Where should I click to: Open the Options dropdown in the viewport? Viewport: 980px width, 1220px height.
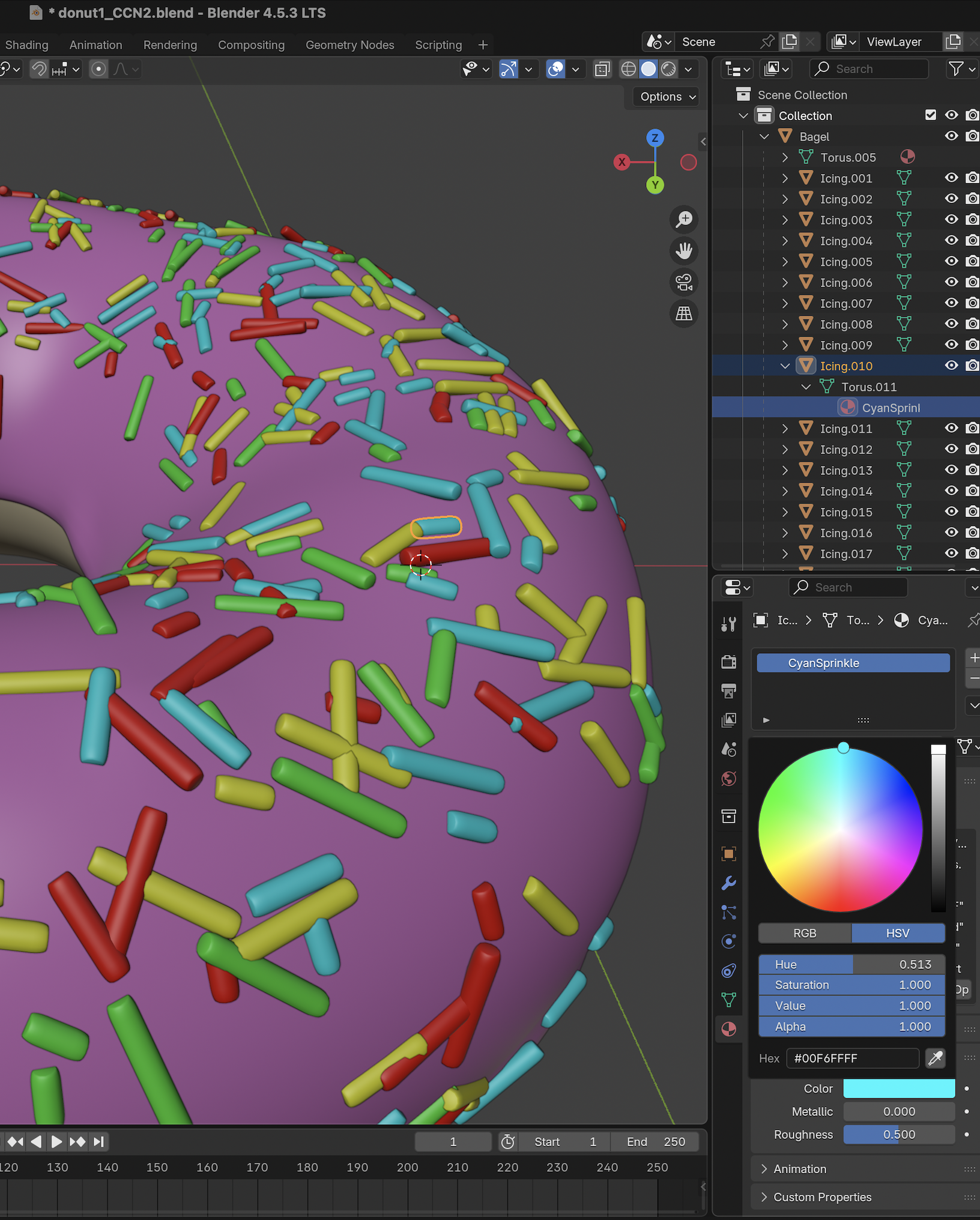[665, 96]
